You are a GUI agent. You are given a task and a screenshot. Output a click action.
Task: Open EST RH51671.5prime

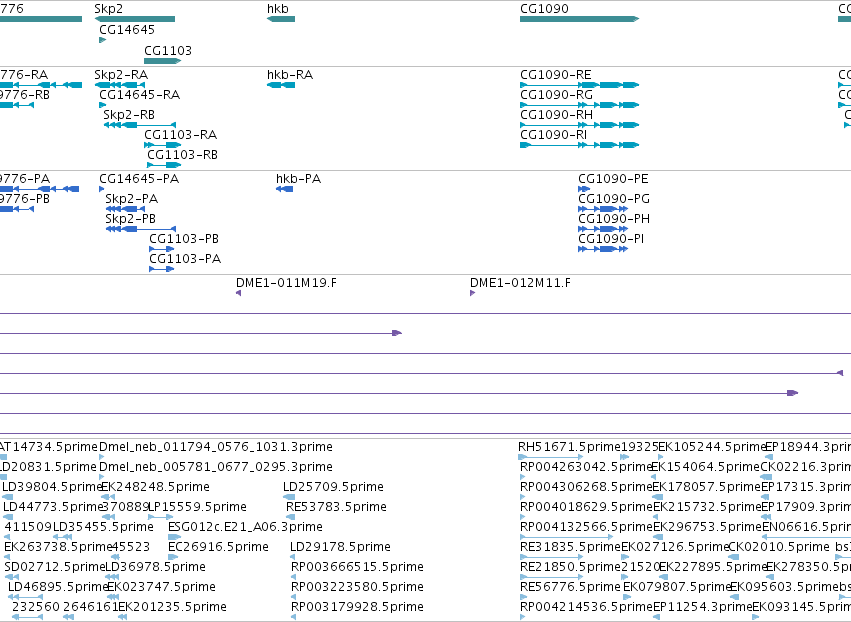pos(569,447)
